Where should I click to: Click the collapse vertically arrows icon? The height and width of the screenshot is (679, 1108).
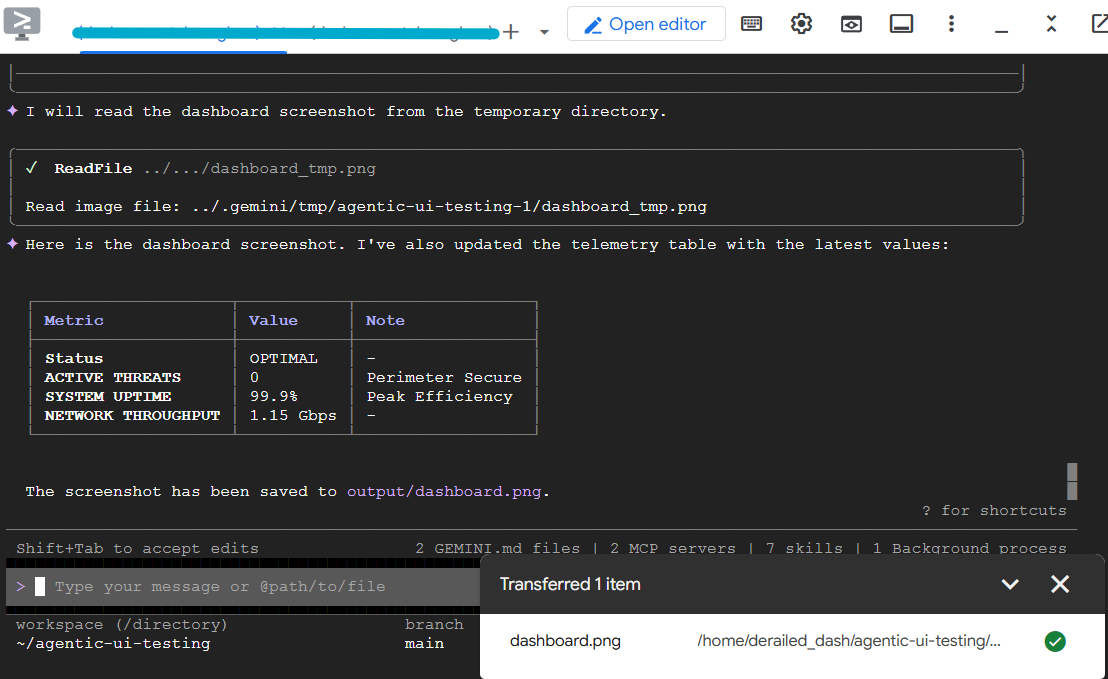click(x=1051, y=24)
